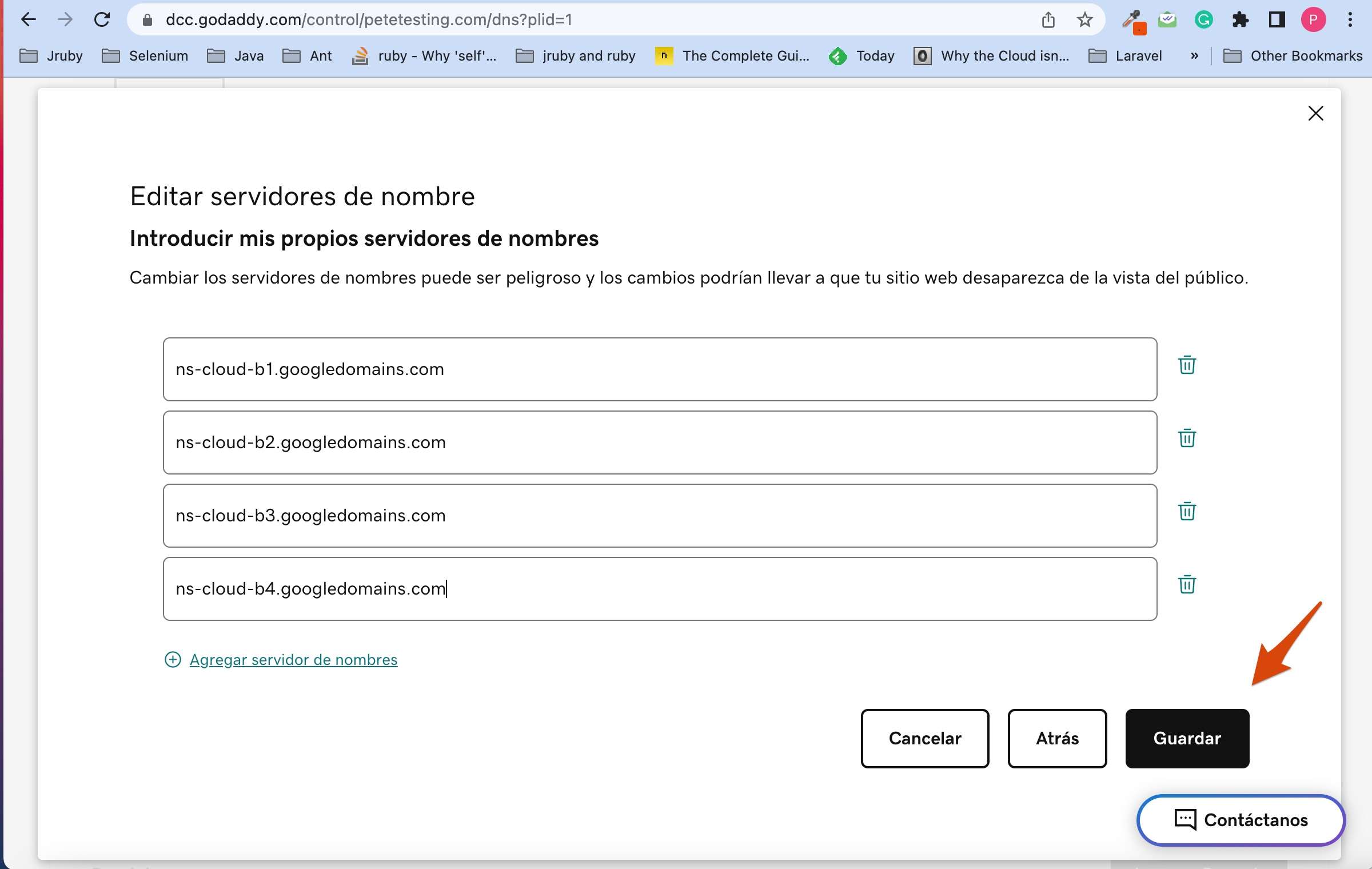Open the browser Extensions puzzle icon
The image size is (1372, 869).
pyautogui.click(x=1239, y=20)
